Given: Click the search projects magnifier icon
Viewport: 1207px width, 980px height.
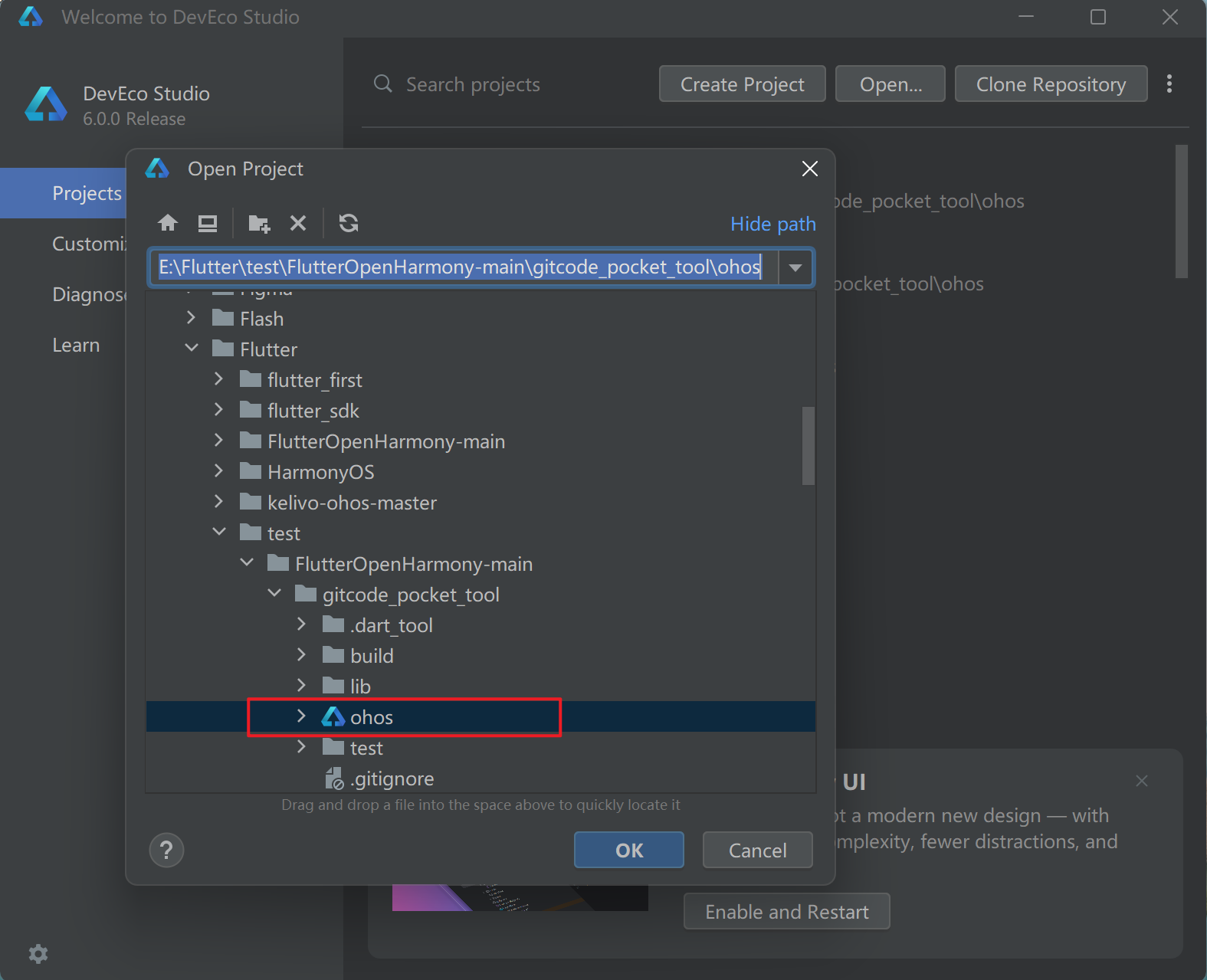Looking at the screenshot, I should tap(382, 84).
